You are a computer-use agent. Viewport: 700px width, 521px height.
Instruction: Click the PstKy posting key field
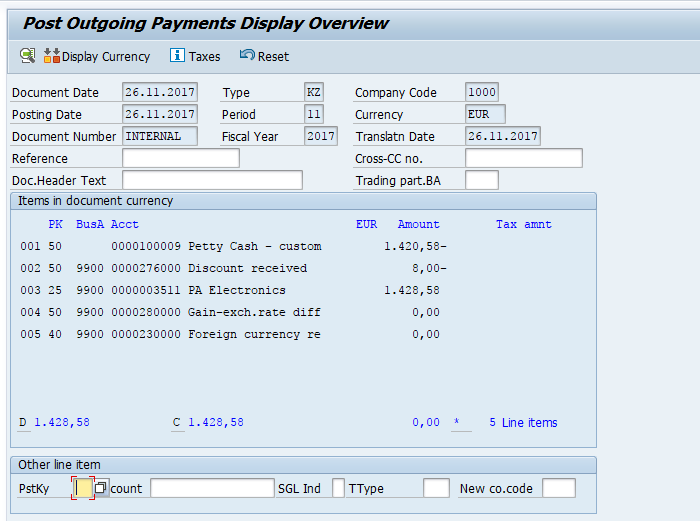click(x=84, y=488)
